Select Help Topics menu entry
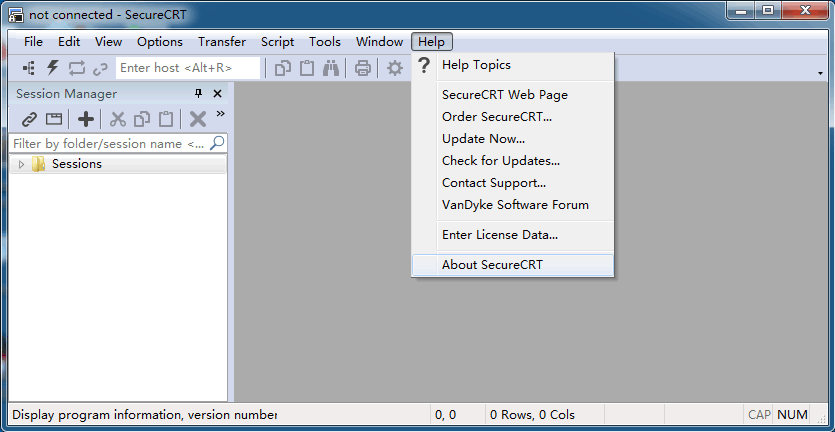 coord(513,65)
